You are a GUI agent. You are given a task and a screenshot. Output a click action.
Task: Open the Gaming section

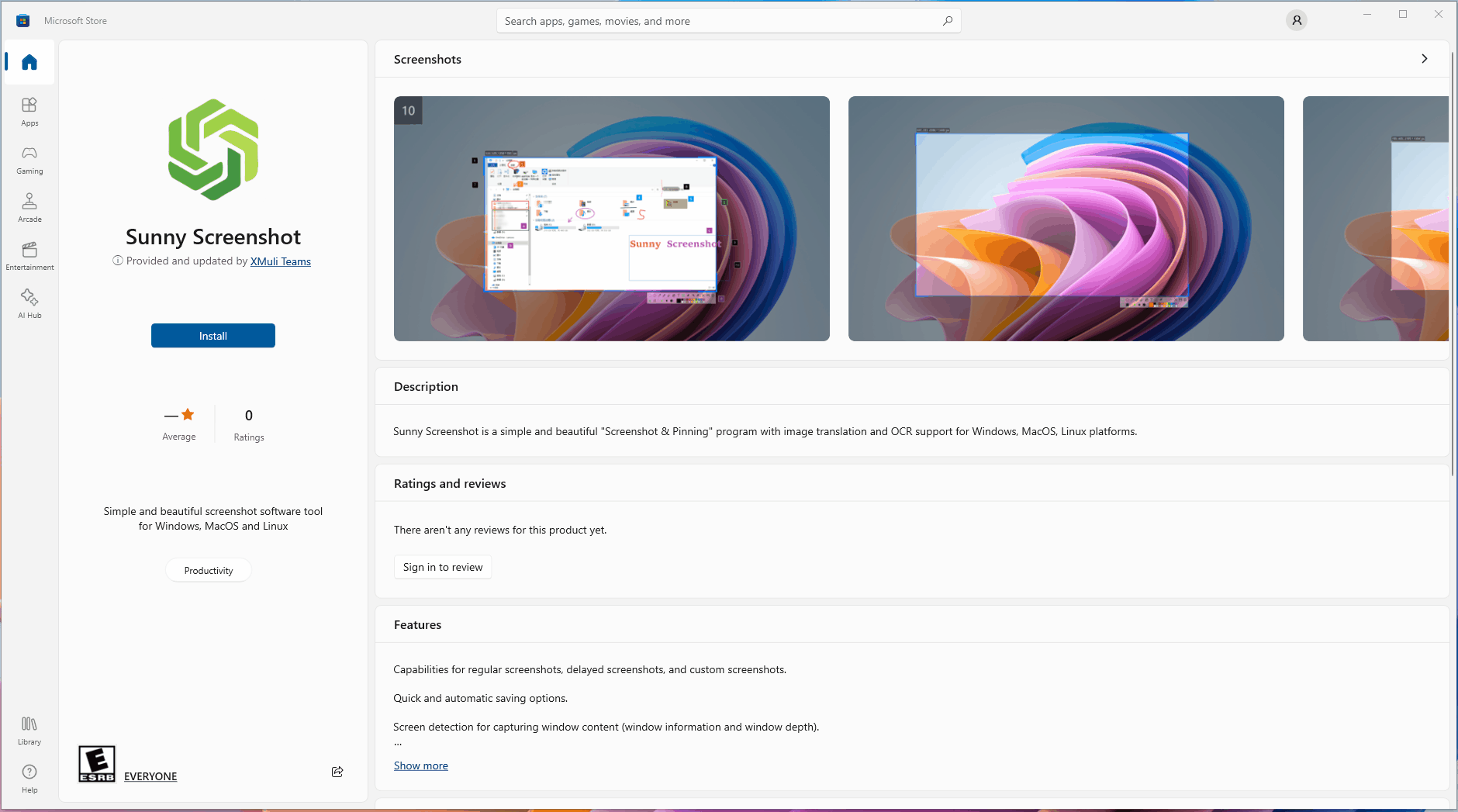[29, 160]
